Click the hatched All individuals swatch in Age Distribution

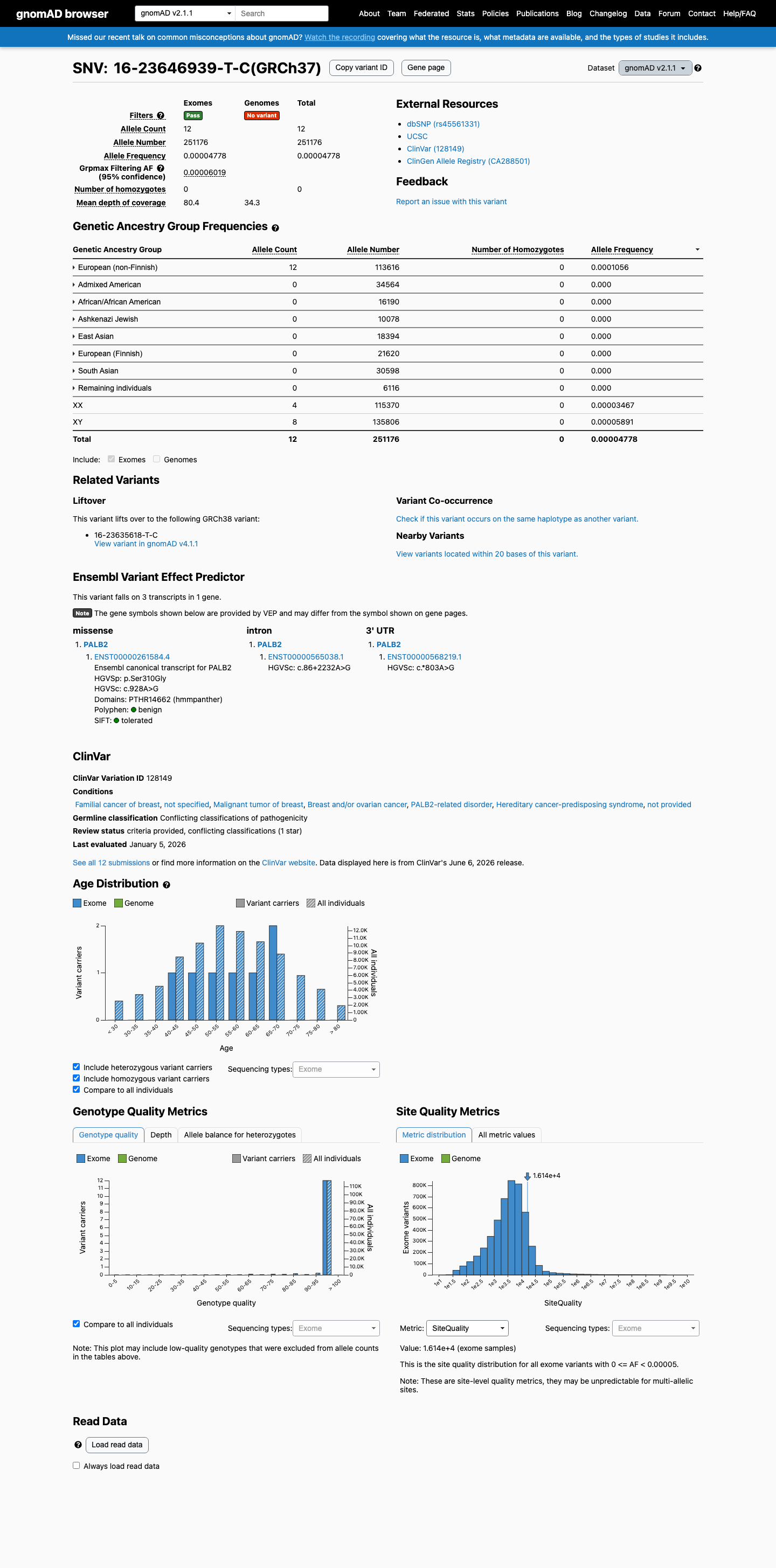point(311,903)
